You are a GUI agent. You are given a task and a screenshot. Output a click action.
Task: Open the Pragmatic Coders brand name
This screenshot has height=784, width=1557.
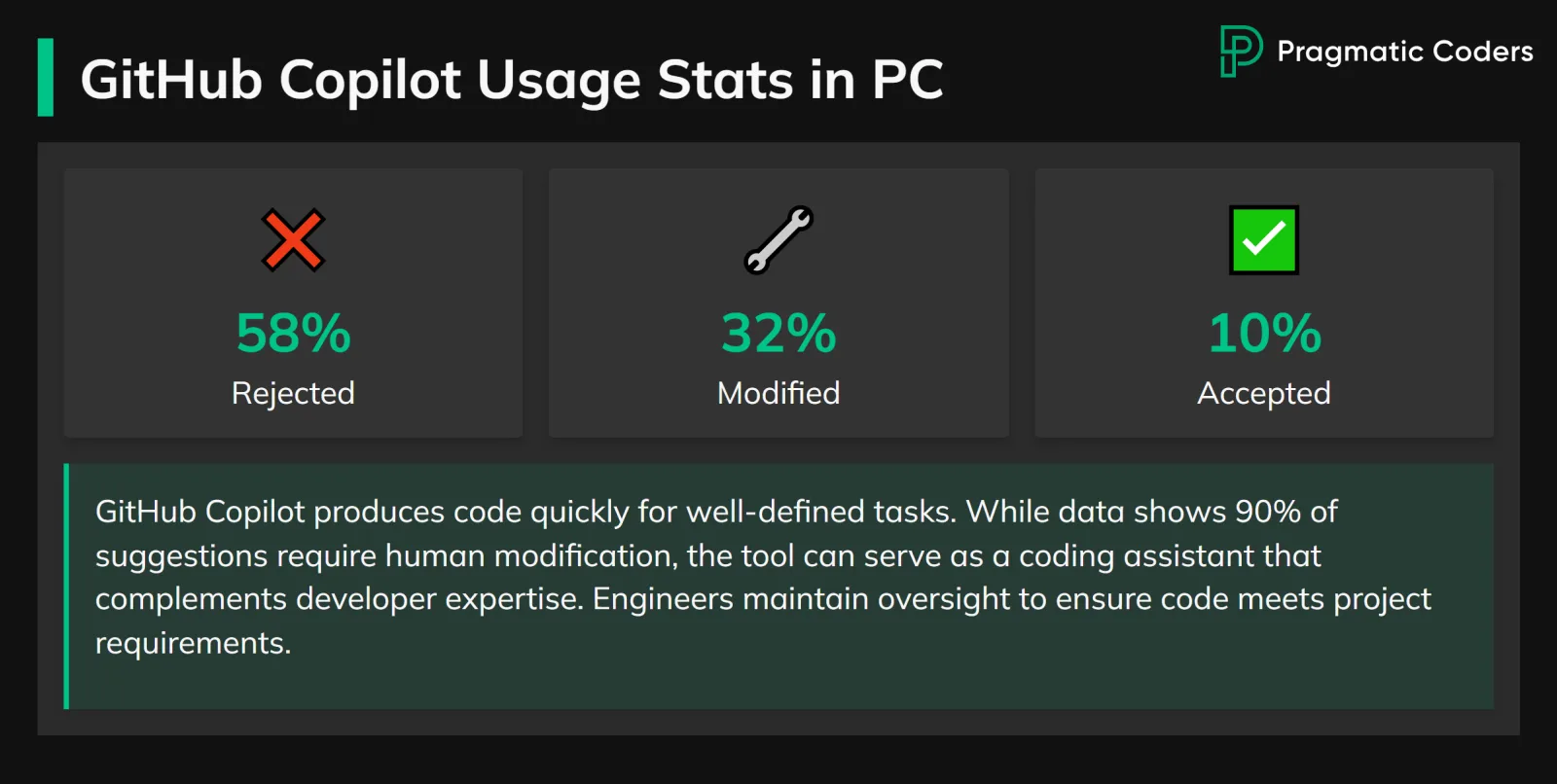[1404, 52]
